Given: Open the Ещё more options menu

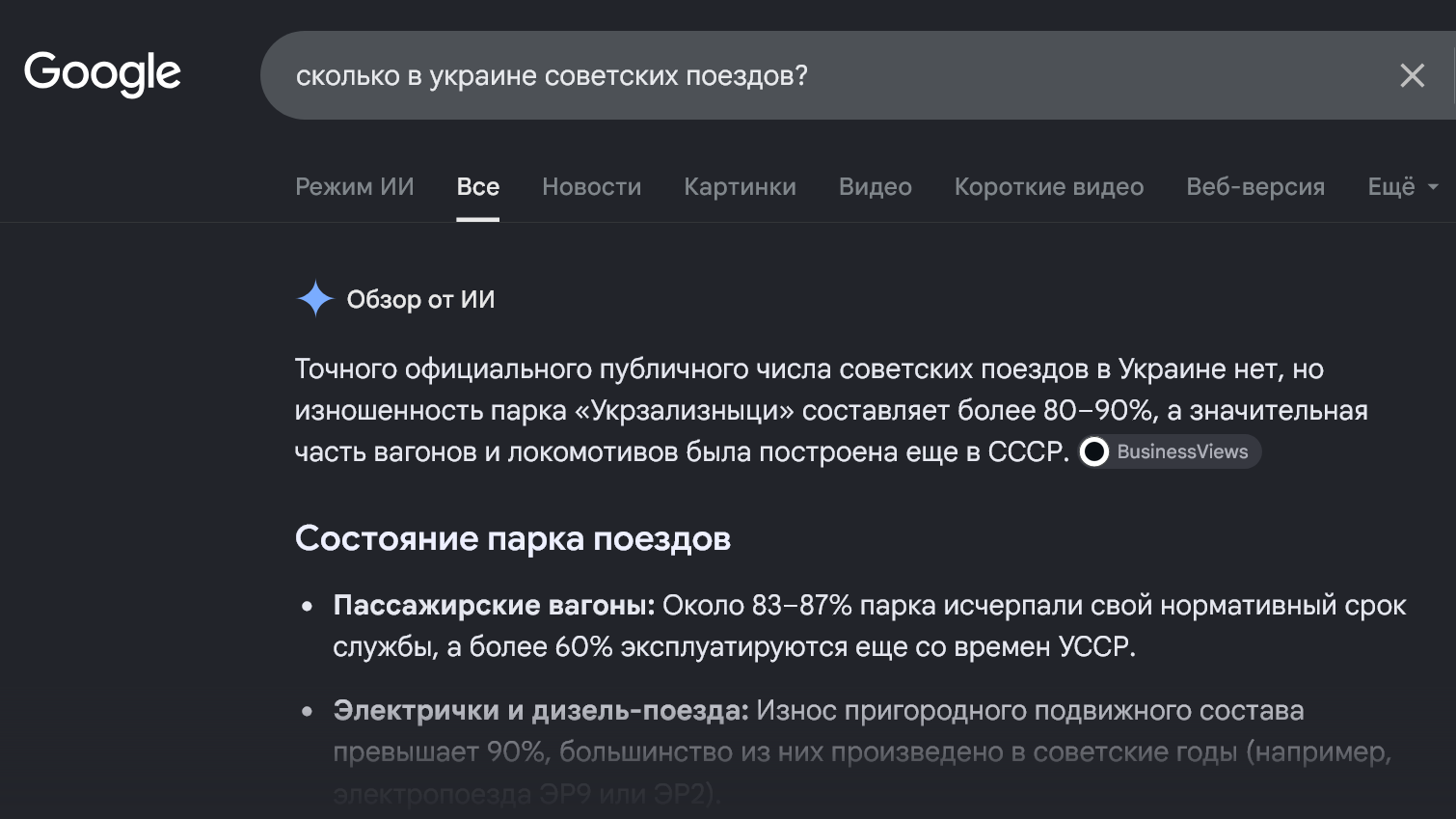Looking at the screenshot, I should pyautogui.click(x=1403, y=187).
